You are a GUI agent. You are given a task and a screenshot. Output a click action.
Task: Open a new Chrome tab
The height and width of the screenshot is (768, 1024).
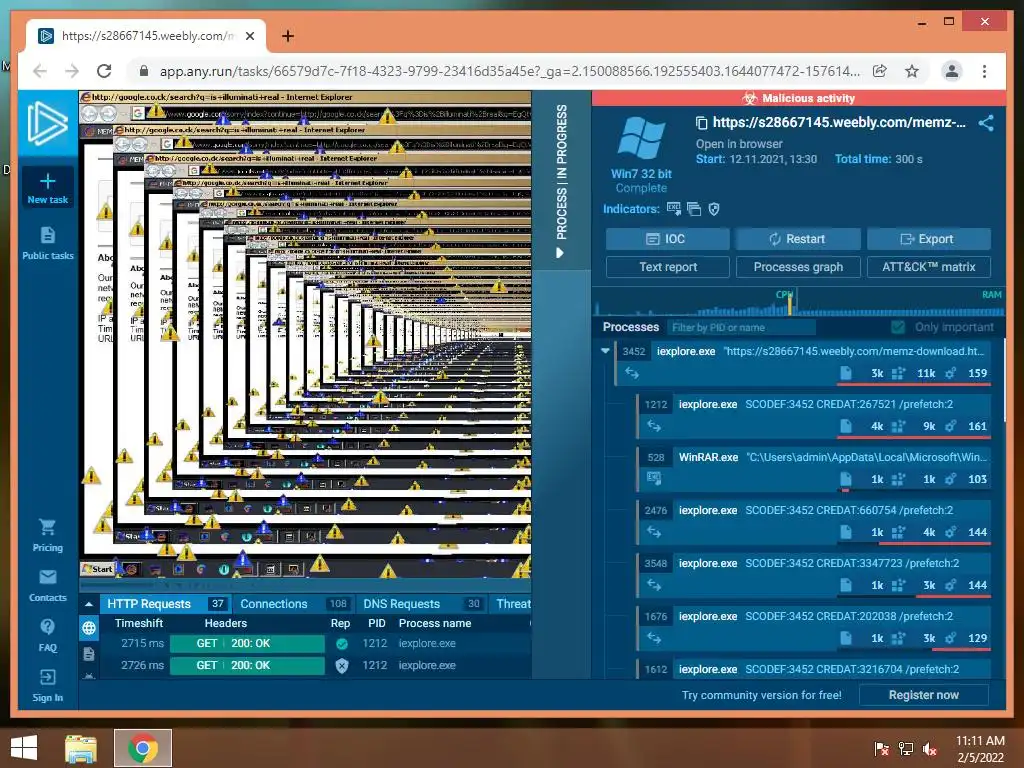(x=287, y=36)
